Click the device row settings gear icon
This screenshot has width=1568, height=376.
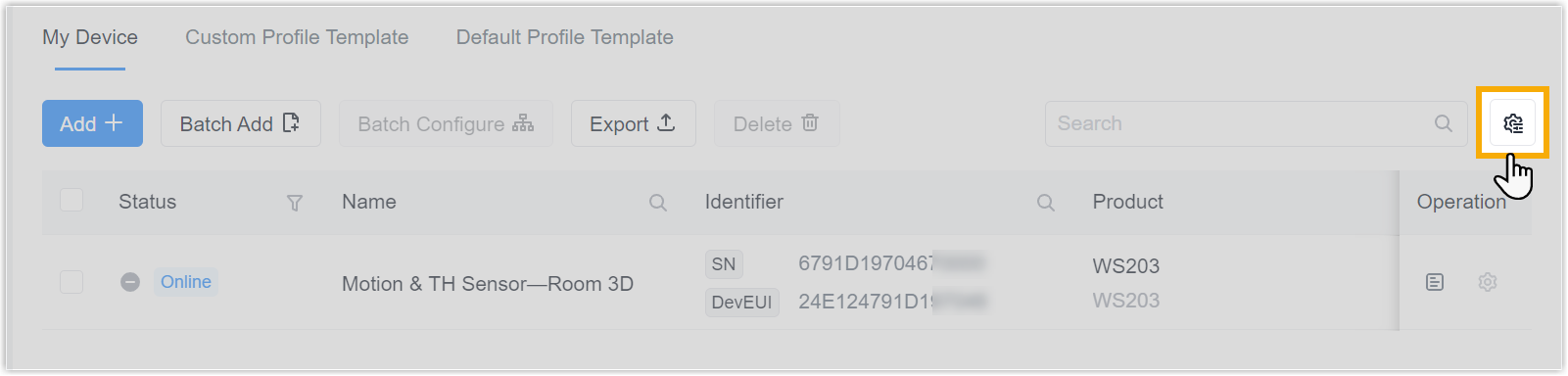click(1488, 282)
